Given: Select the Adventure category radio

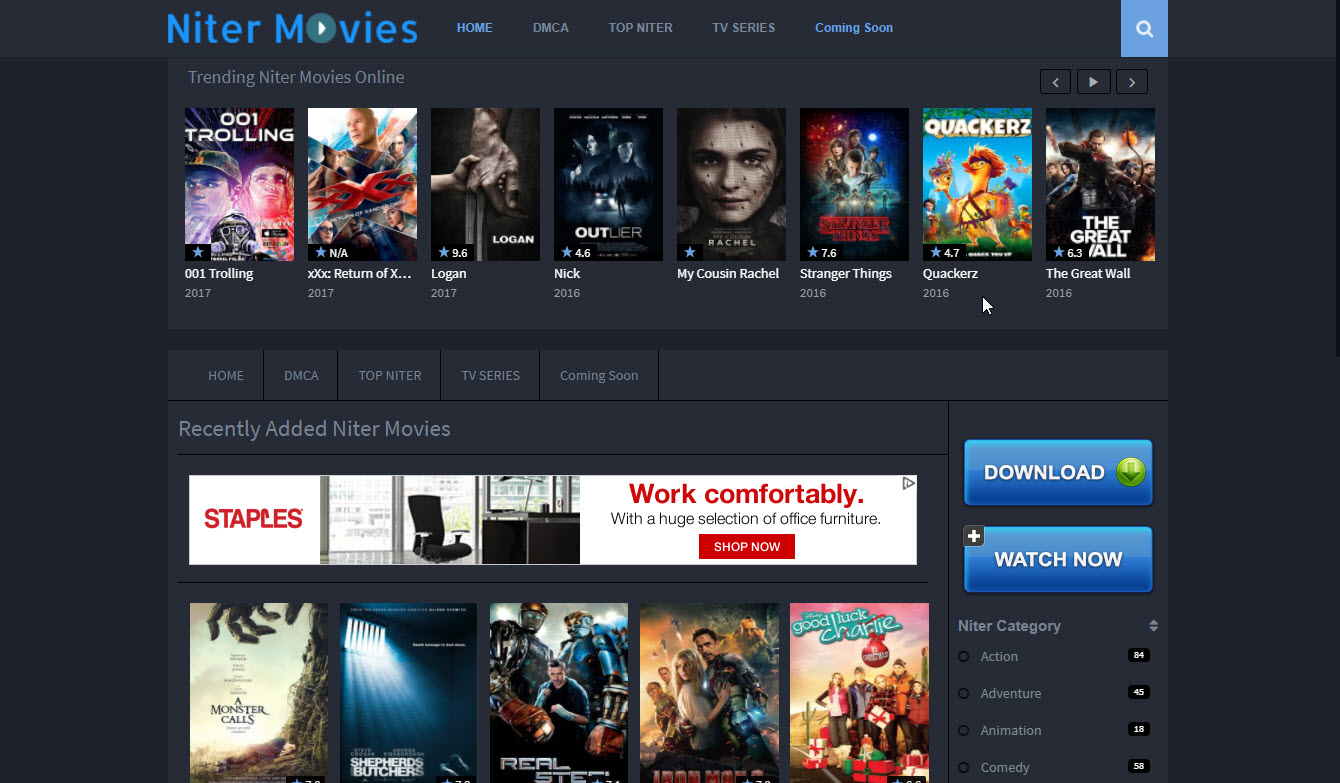Looking at the screenshot, I should 964,694.
